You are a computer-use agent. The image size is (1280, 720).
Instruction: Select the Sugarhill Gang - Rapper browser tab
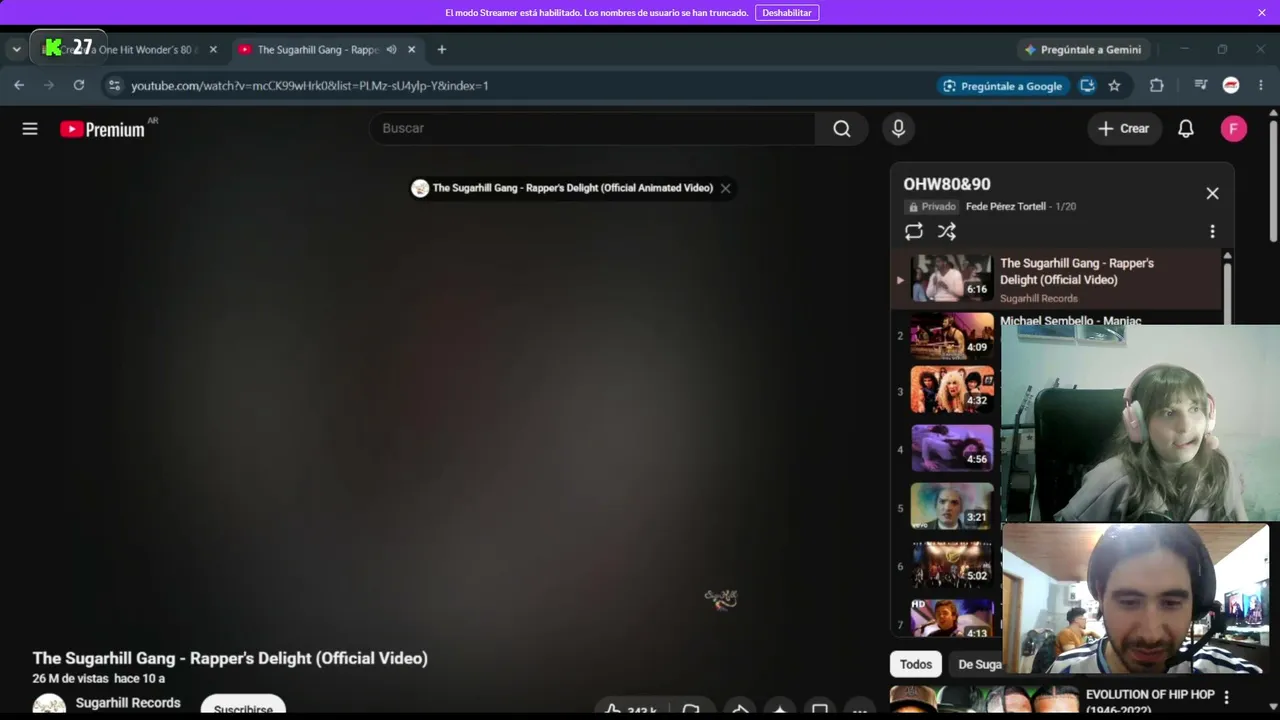click(326, 49)
